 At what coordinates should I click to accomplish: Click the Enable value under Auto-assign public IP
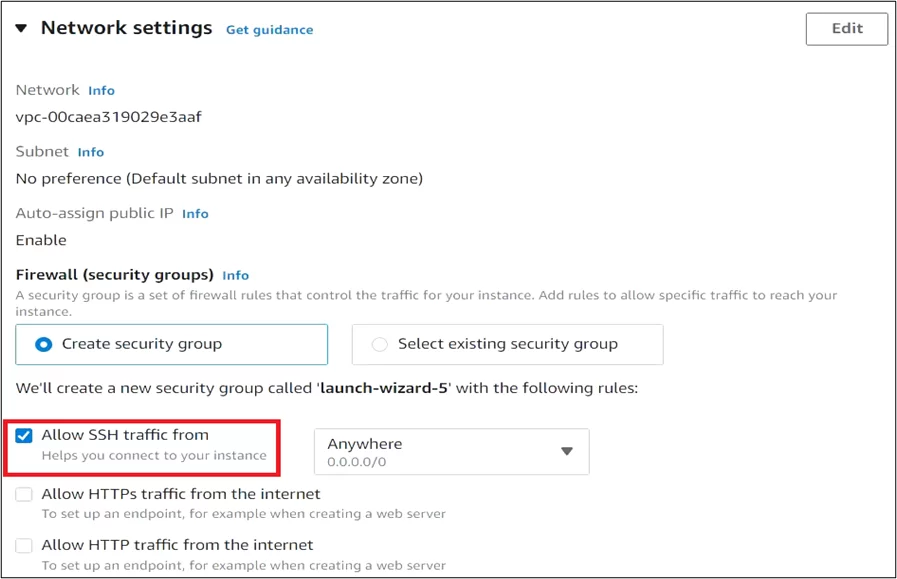pyautogui.click(x=41, y=240)
